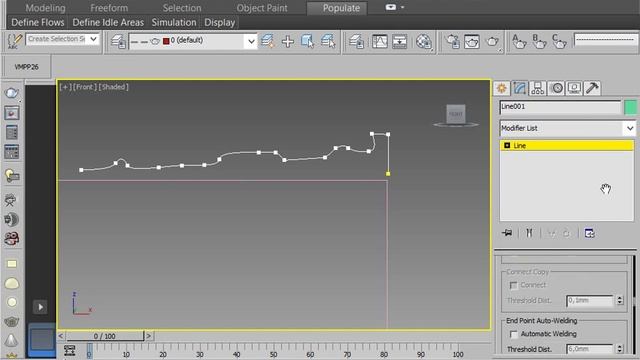
Task: Open the [Front] viewport view menu
Action: [x=85, y=87]
